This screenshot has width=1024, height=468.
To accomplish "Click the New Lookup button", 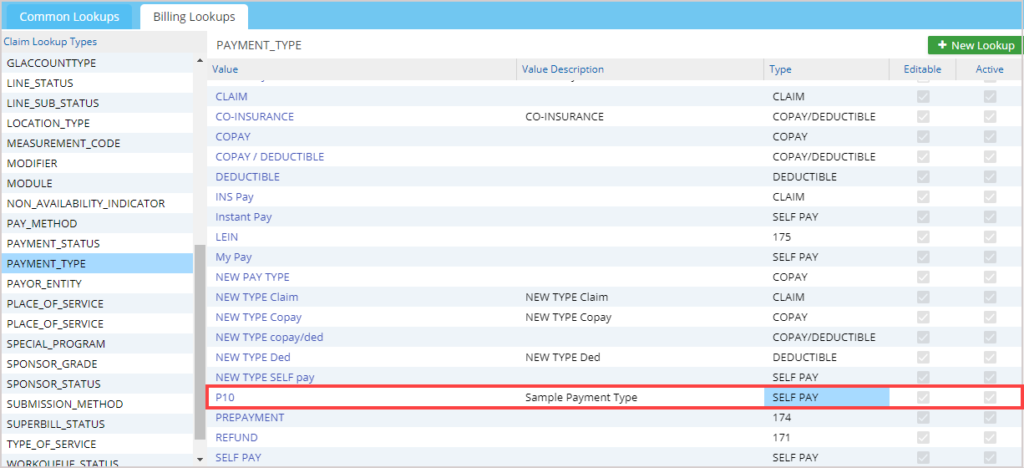I will pyautogui.click(x=973, y=45).
